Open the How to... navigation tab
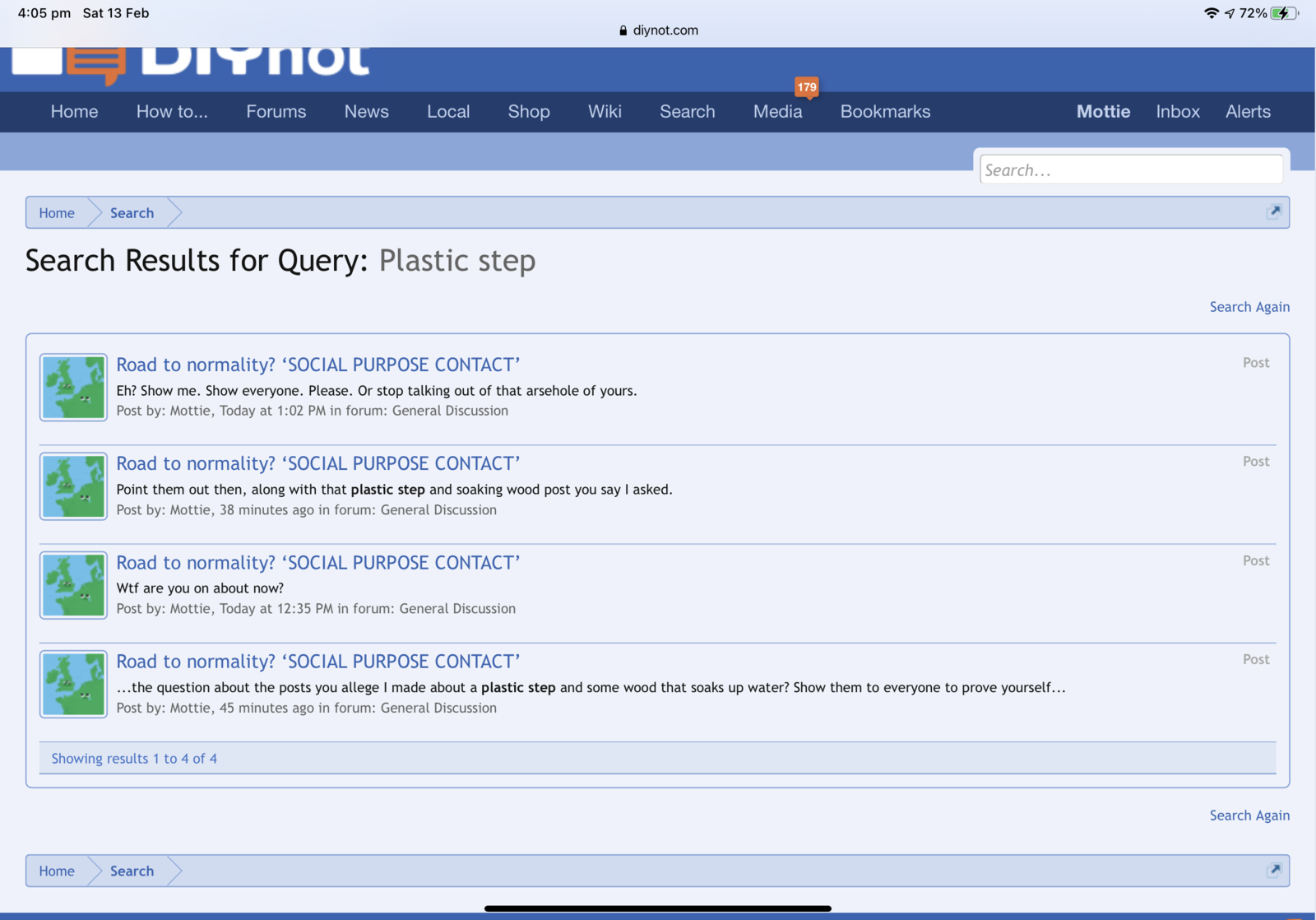 click(172, 112)
